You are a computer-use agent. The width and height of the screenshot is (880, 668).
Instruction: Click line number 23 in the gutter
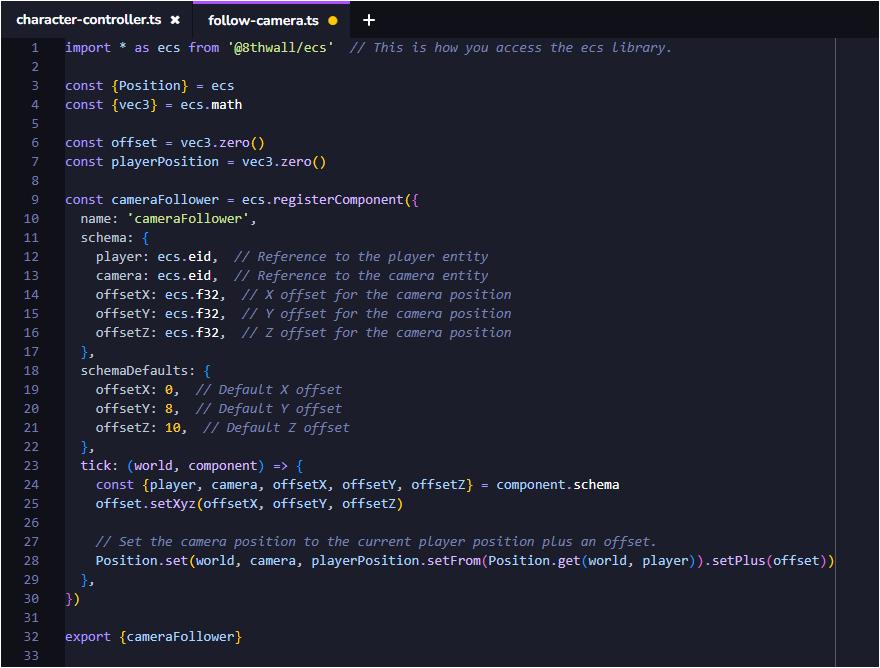click(31, 466)
